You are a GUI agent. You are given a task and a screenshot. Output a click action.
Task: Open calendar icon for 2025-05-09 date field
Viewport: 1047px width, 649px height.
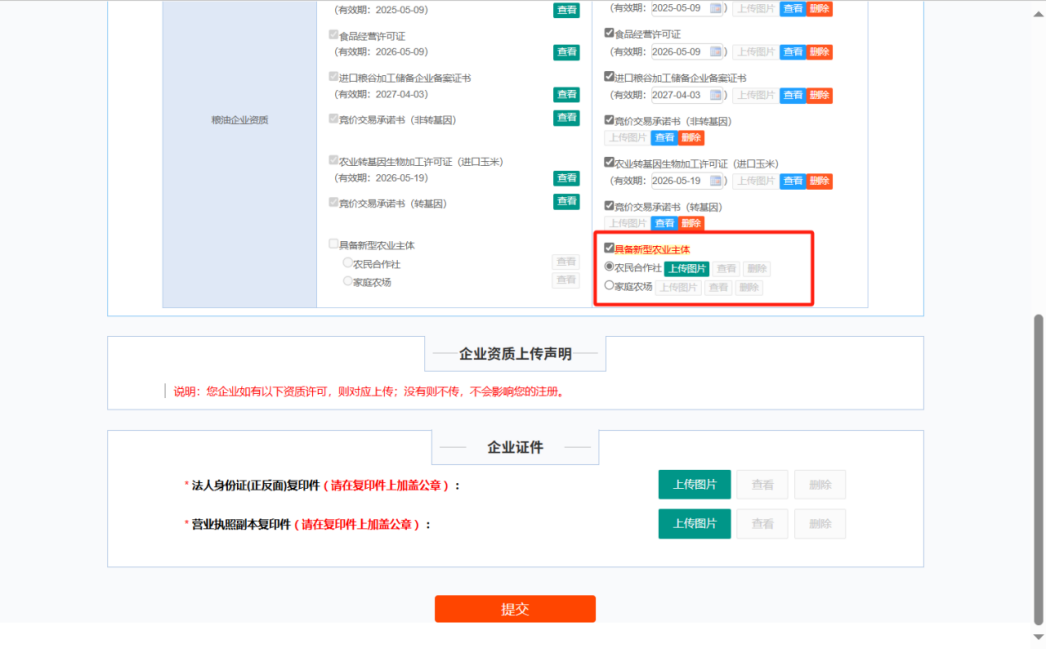click(x=716, y=9)
